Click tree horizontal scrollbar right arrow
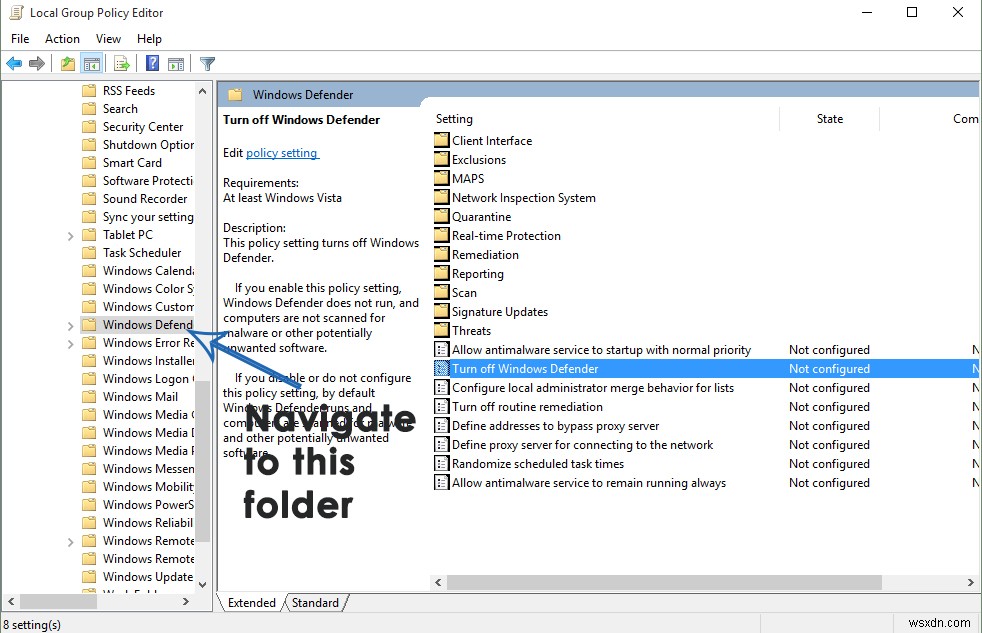 [186, 602]
